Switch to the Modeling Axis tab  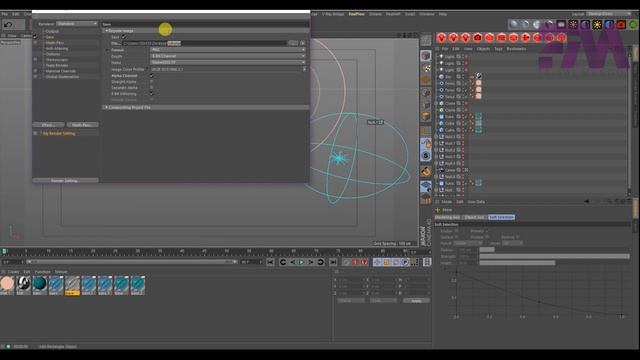pos(448,217)
